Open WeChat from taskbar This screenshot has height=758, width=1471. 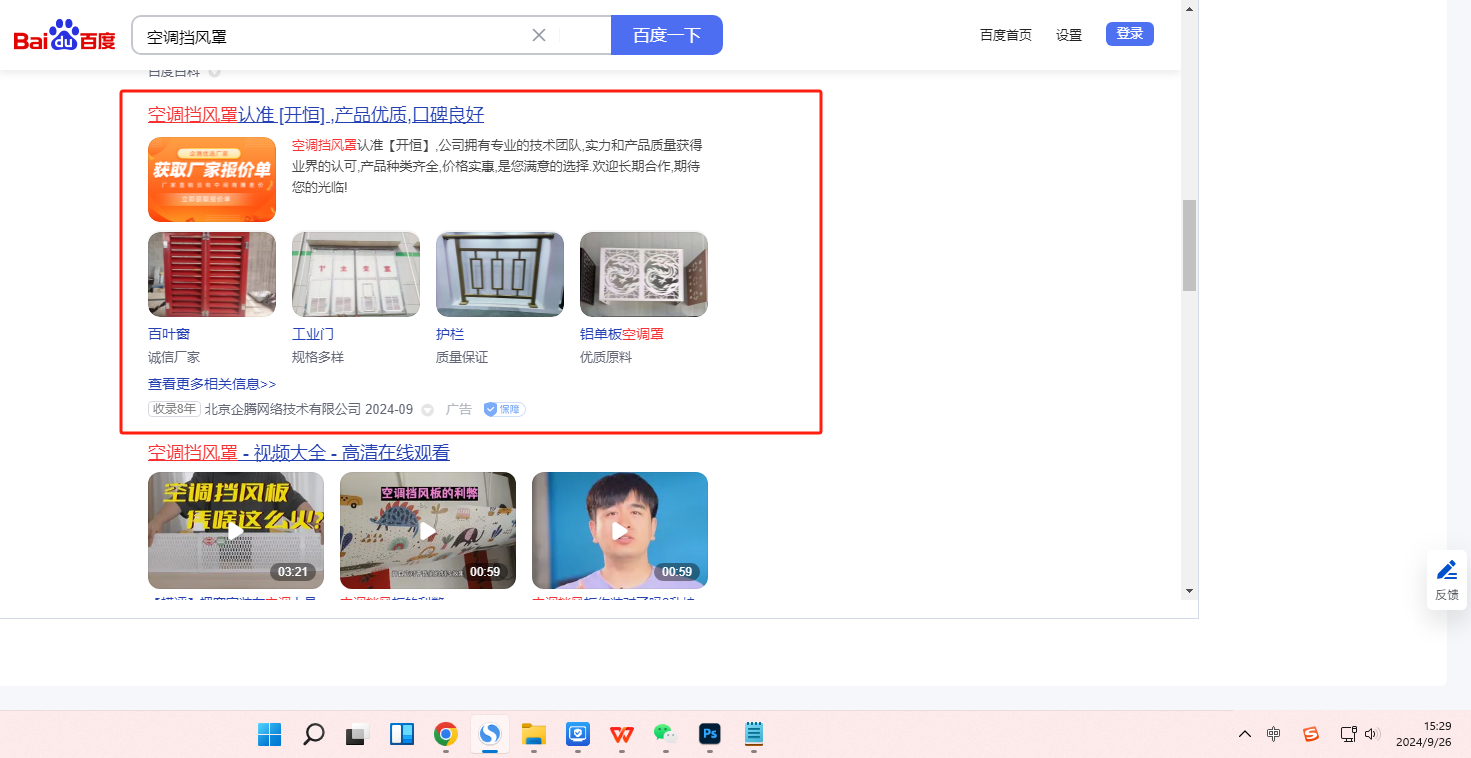(x=666, y=735)
